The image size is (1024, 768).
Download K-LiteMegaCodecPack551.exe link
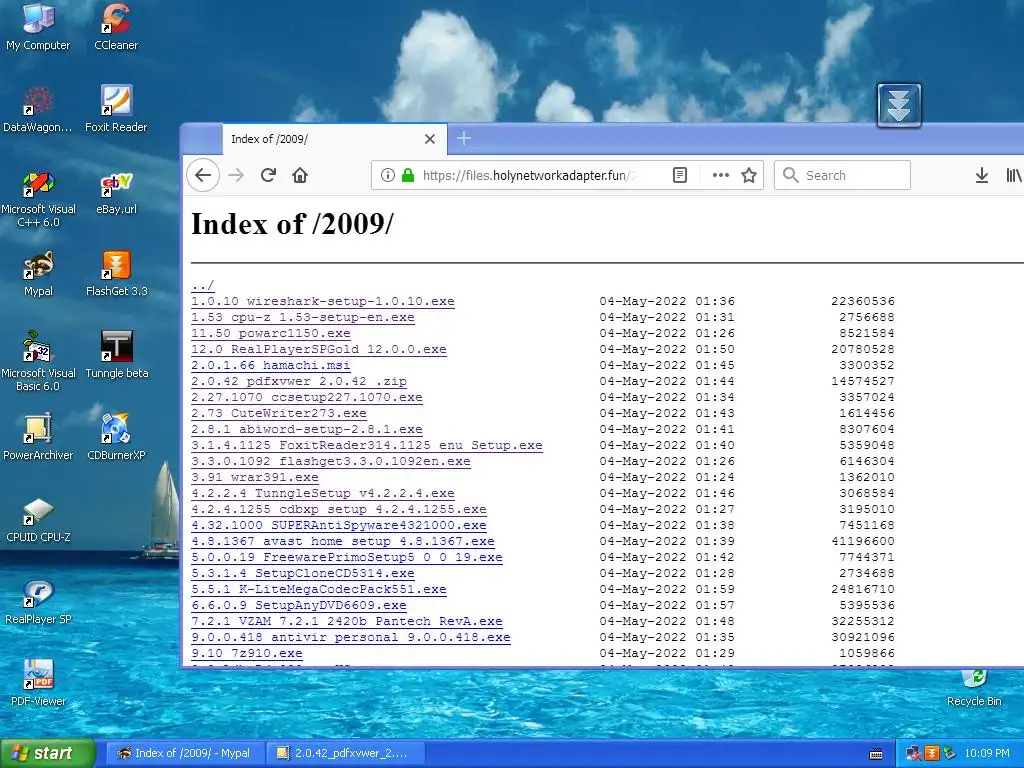pyautogui.click(x=319, y=589)
